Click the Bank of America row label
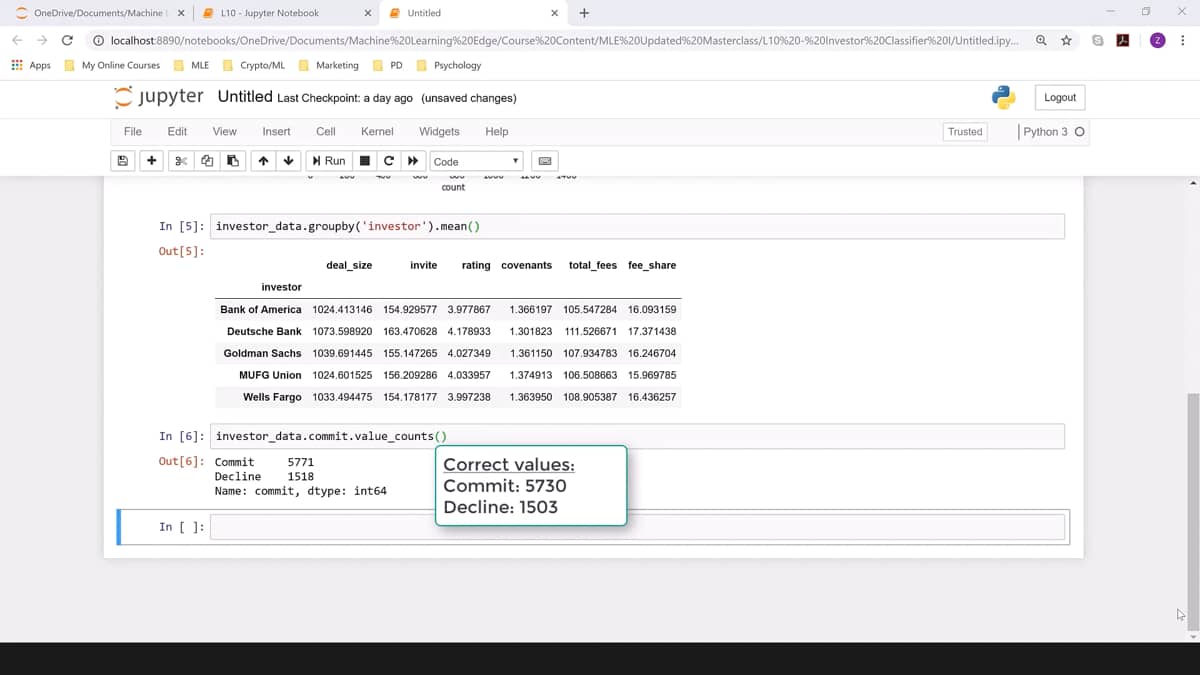This screenshot has width=1200, height=675. click(x=260, y=309)
